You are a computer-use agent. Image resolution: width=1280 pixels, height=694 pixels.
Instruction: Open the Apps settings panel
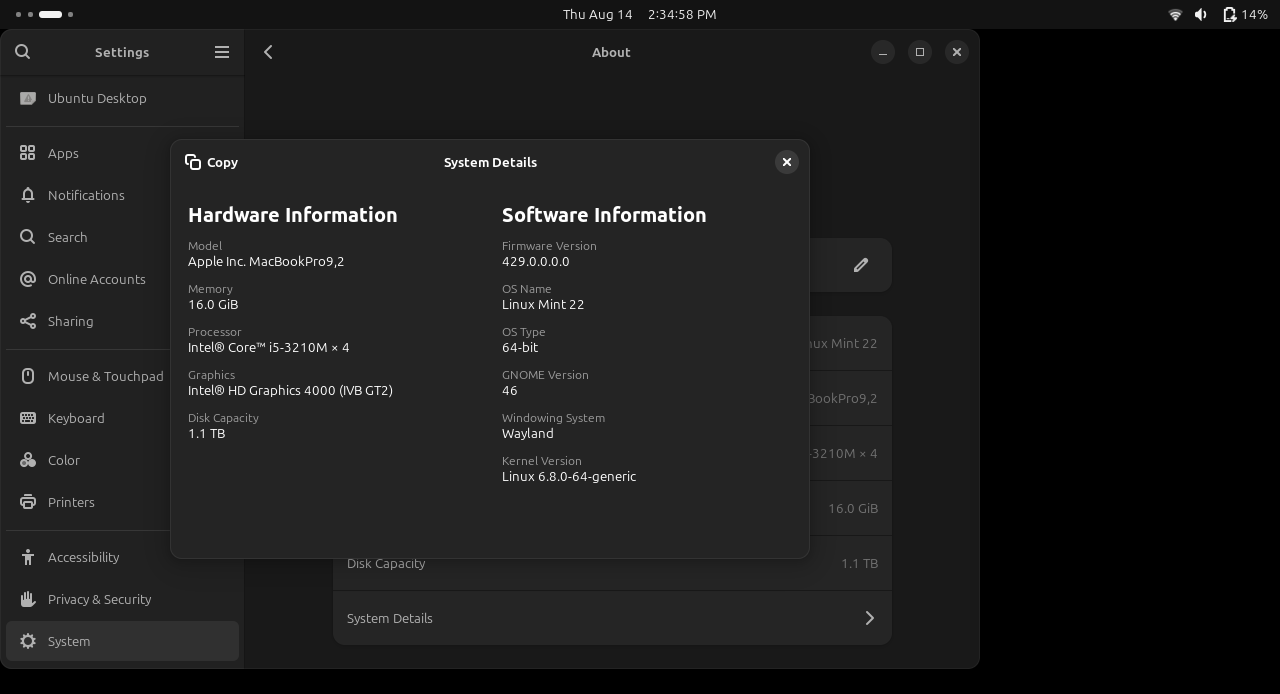tap(63, 153)
